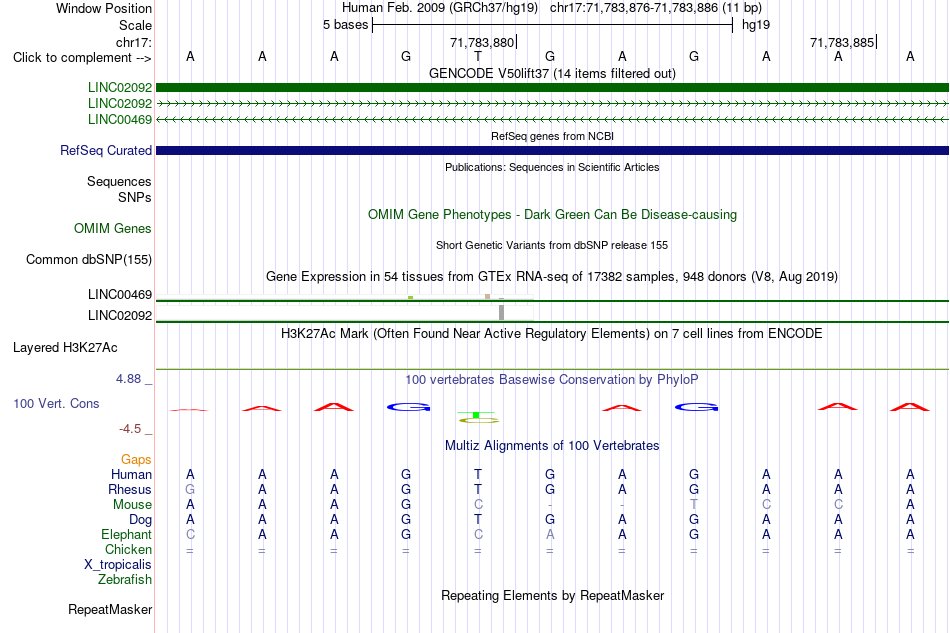Viewport: 950px width, 633px height.
Task: Click the RepeatMasker label
Action: coord(110,609)
